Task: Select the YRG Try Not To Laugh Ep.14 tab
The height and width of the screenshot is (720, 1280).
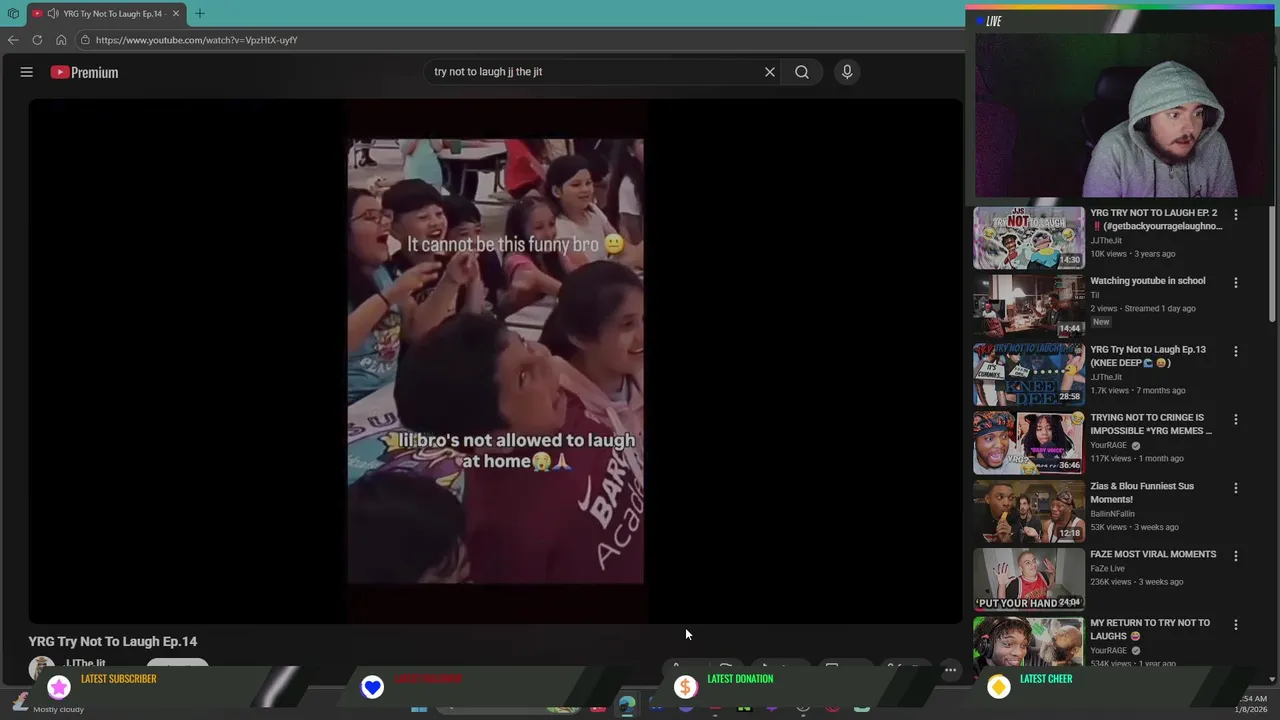Action: pos(106,14)
